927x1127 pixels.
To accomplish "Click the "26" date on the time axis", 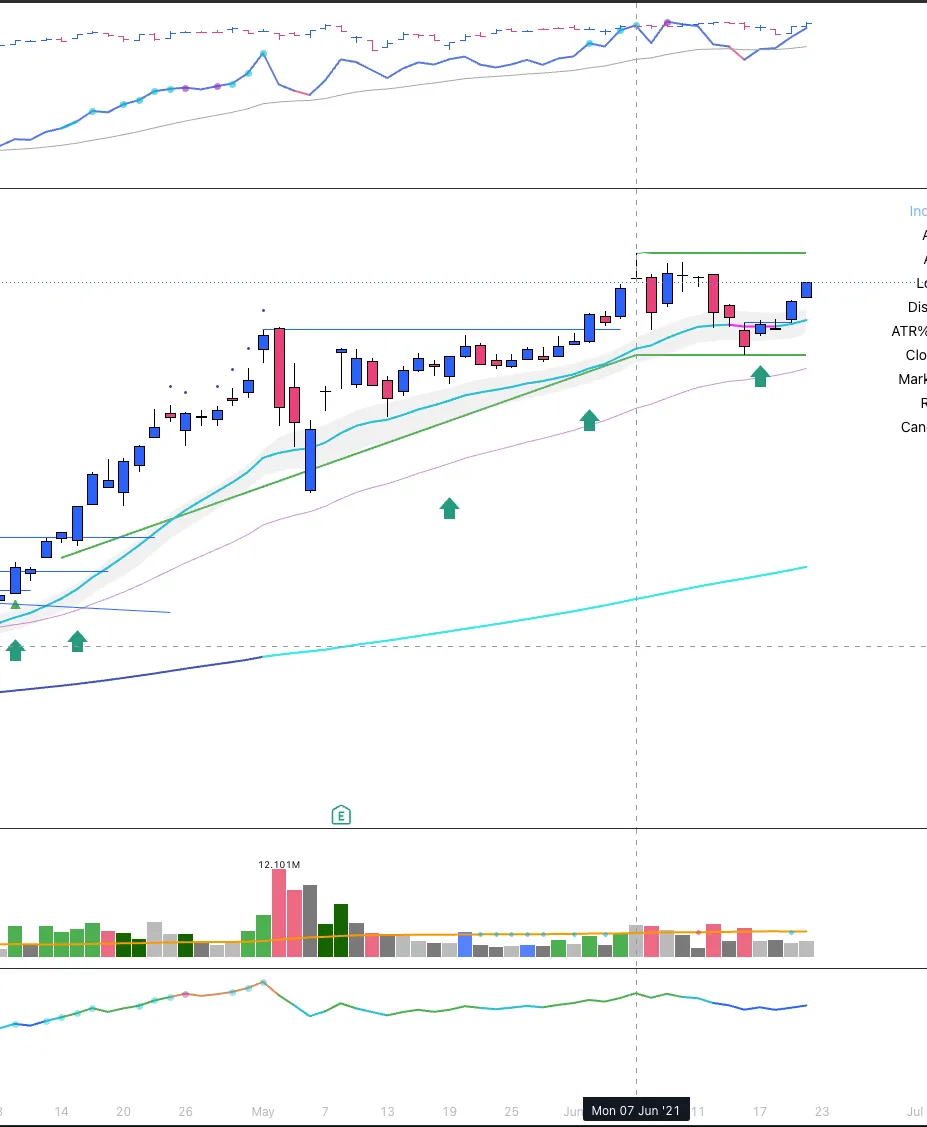I will (185, 1111).
